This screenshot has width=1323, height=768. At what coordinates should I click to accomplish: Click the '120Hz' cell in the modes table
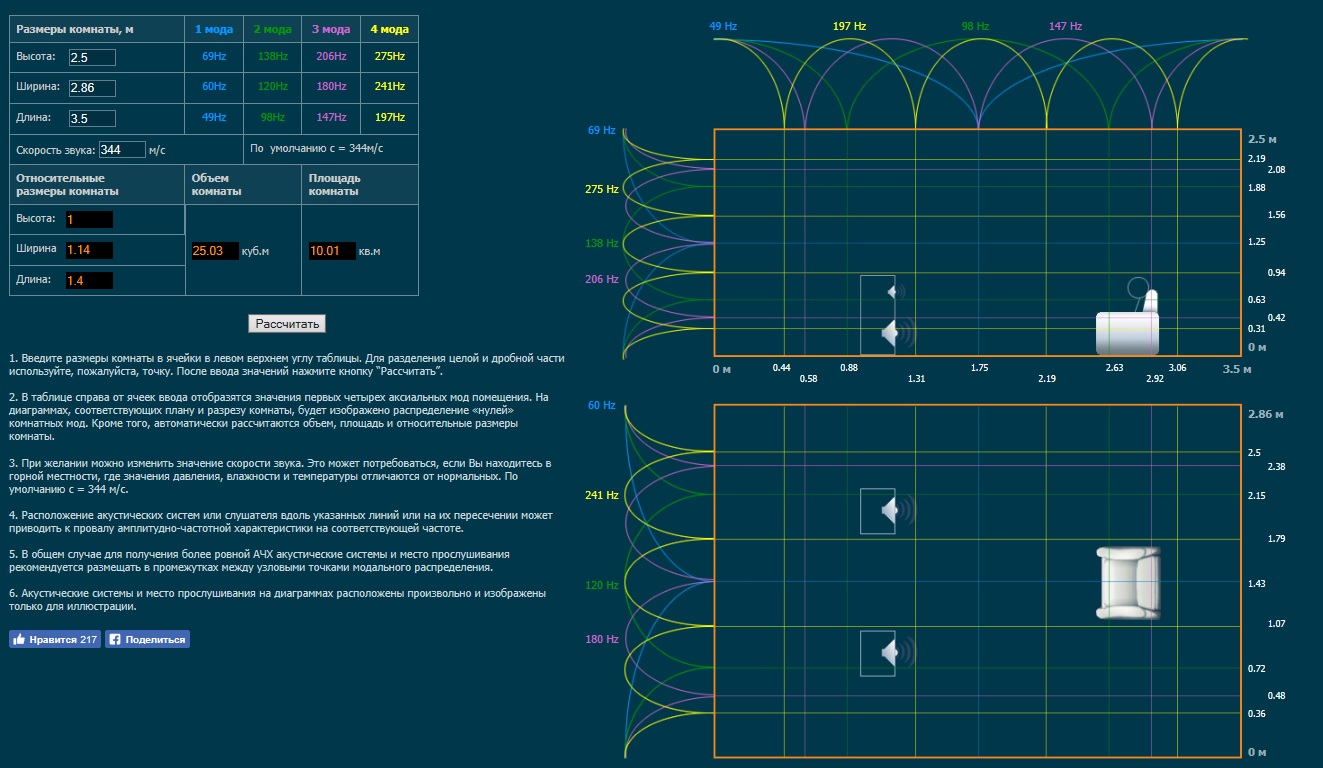point(272,87)
